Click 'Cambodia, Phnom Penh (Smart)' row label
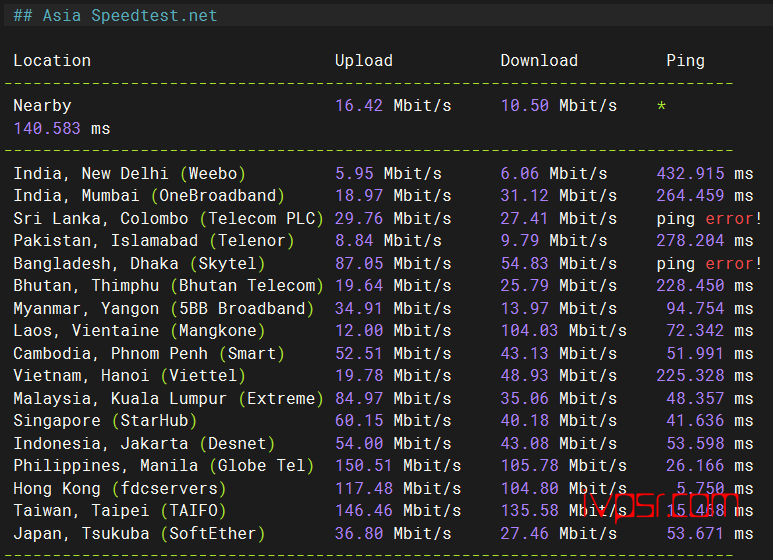773x560 pixels. click(149, 353)
